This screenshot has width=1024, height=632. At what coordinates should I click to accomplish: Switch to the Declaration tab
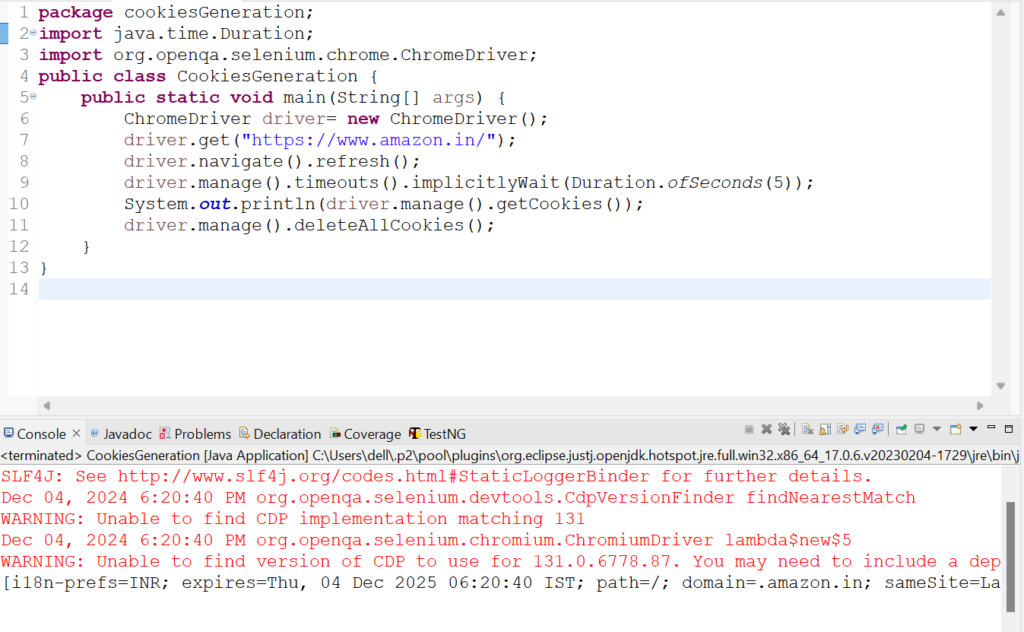280,434
